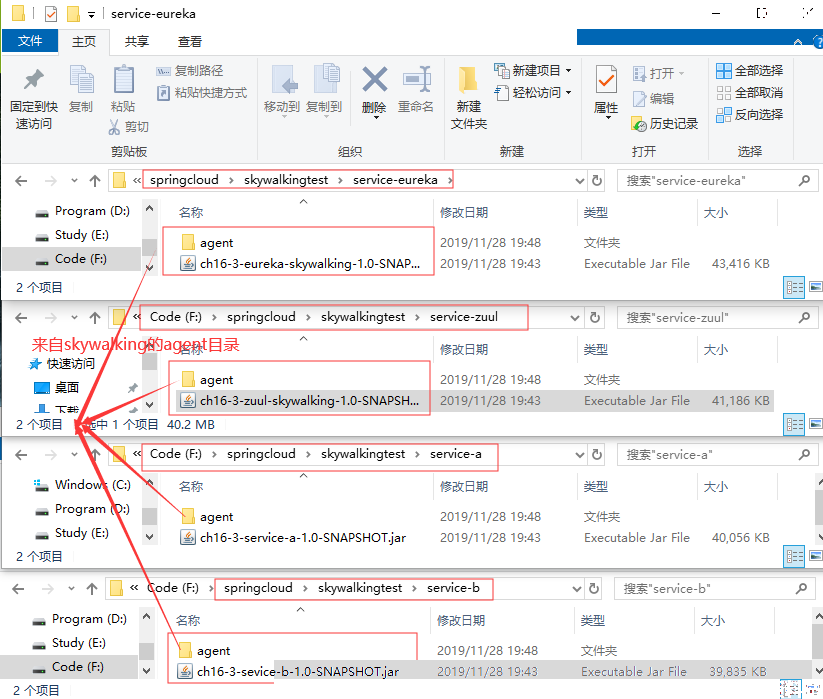
Task: Click the title bar new folder icon
Action: coord(73,14)
